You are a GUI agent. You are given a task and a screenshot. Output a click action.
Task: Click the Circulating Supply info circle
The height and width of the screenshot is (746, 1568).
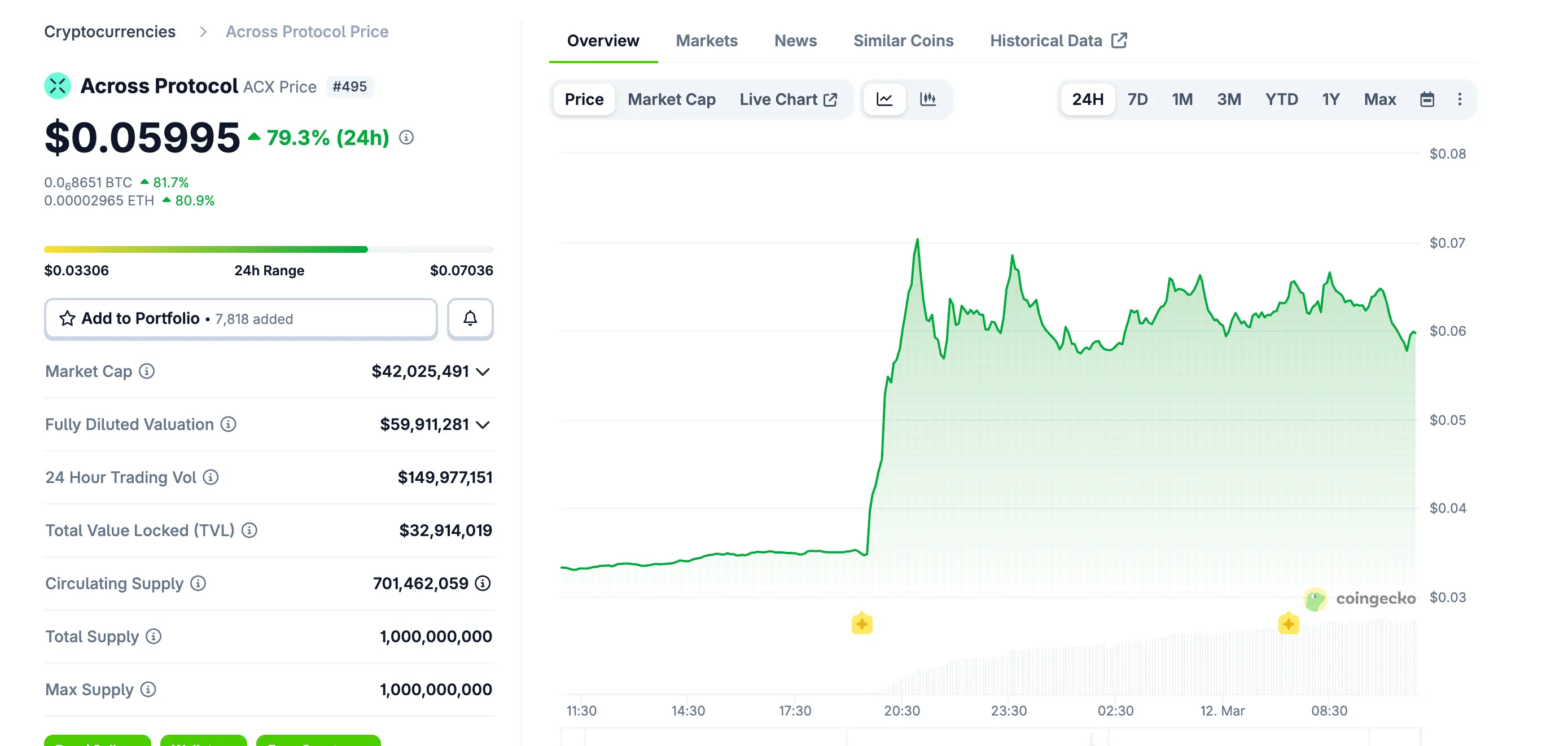(197, 583)
